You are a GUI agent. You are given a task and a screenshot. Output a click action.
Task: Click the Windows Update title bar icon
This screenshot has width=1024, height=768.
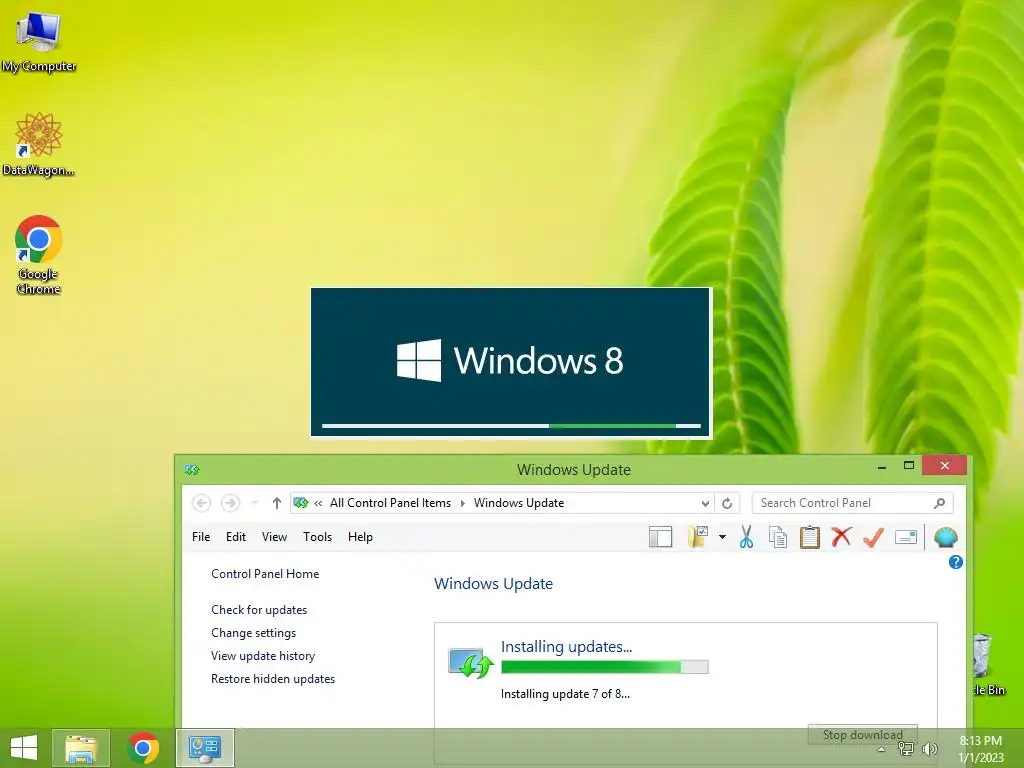191,469
